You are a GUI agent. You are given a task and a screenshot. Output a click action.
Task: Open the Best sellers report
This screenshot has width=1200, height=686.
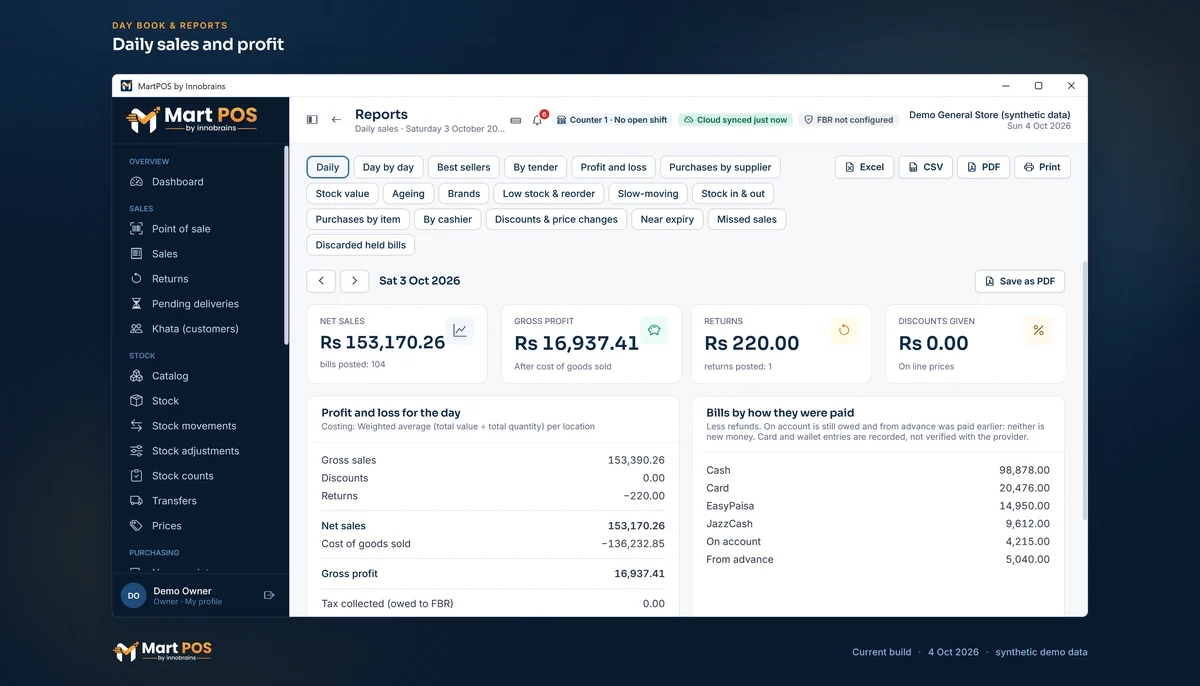click(464, 167)
